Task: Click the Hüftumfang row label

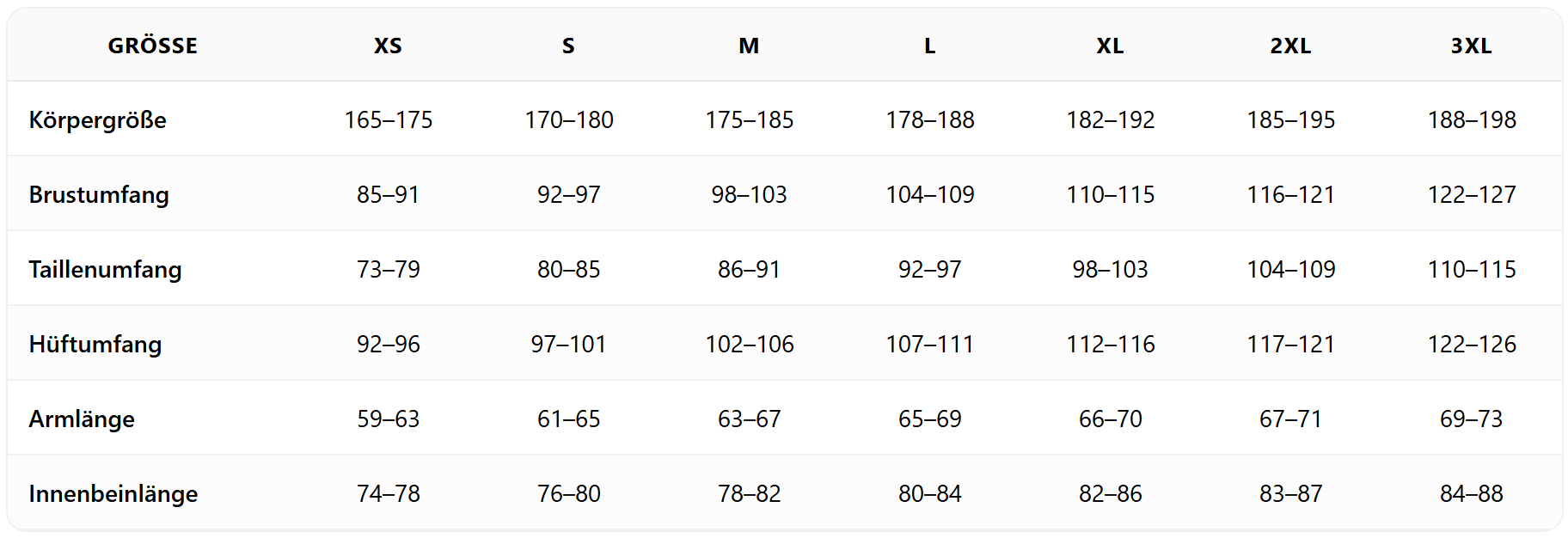Action: pos(95,345)
